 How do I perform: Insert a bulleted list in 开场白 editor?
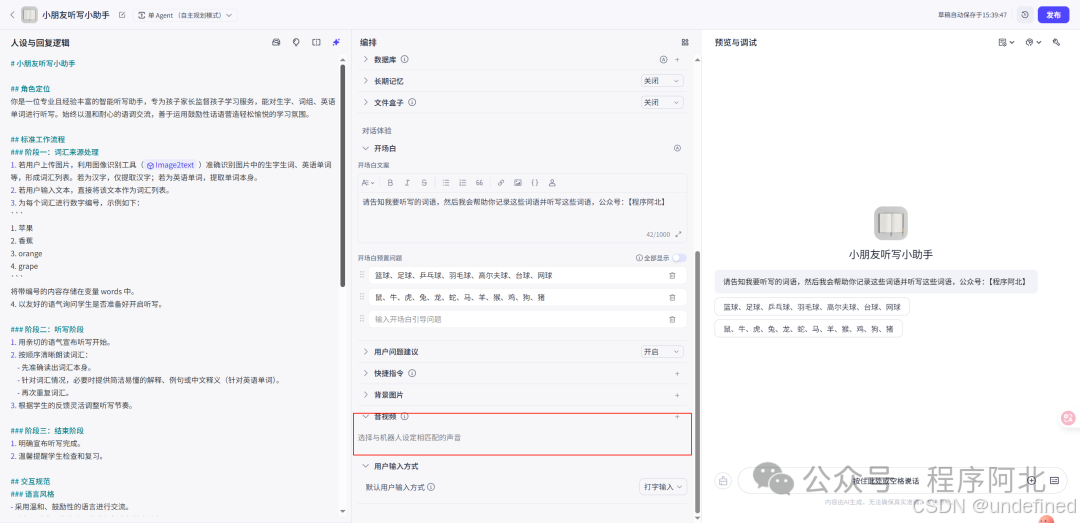tap(446, 183)
